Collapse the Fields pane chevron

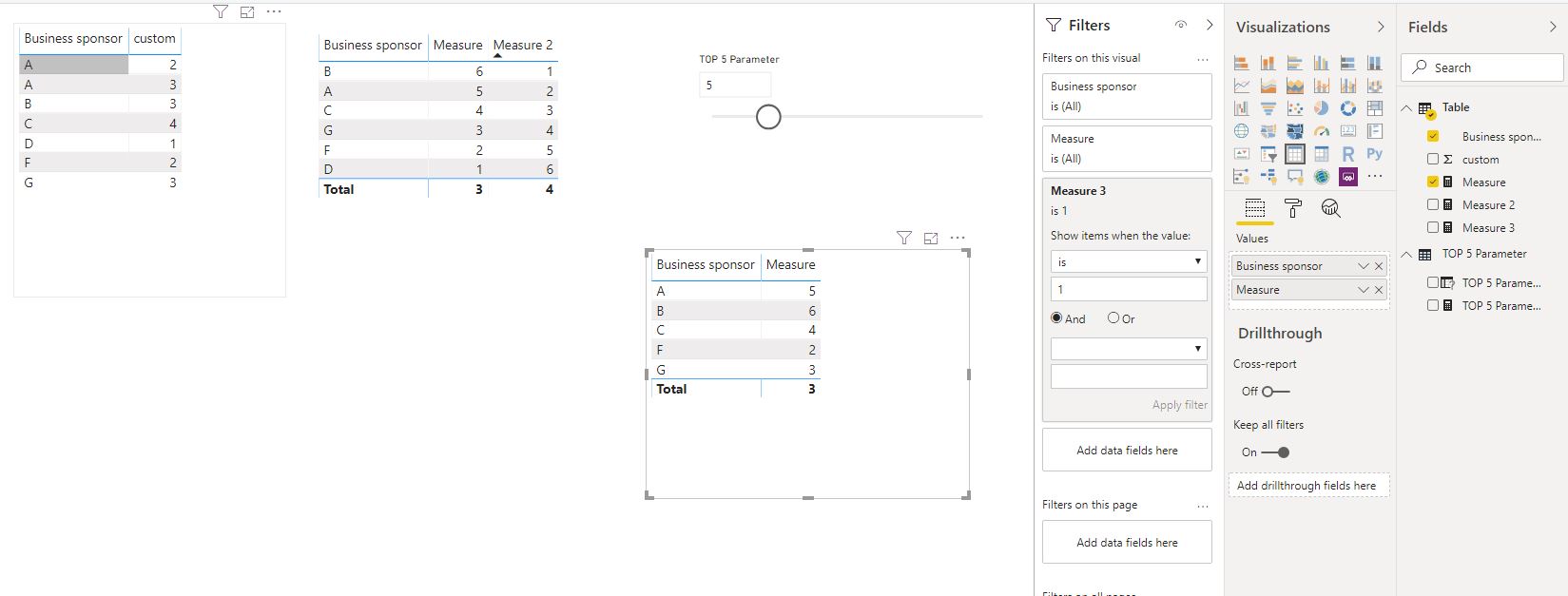[x=1553, y=27]
